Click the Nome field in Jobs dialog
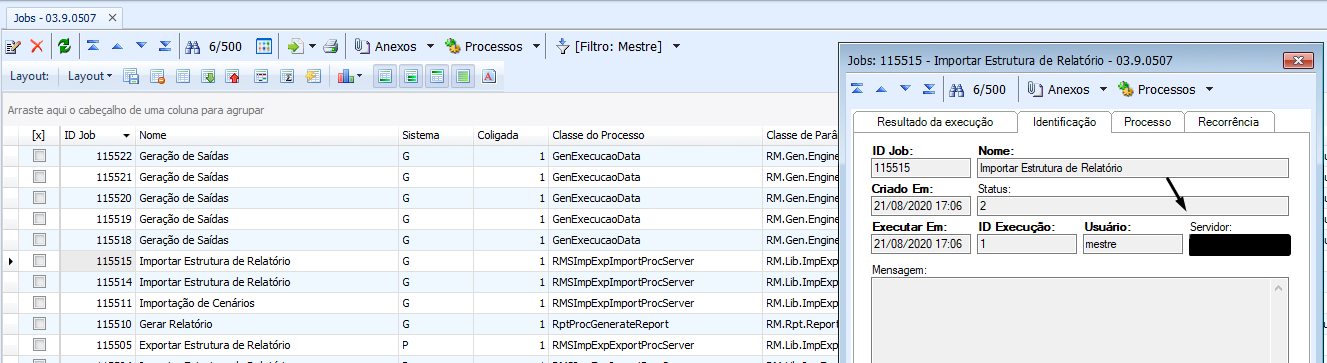 [1132, 168]
